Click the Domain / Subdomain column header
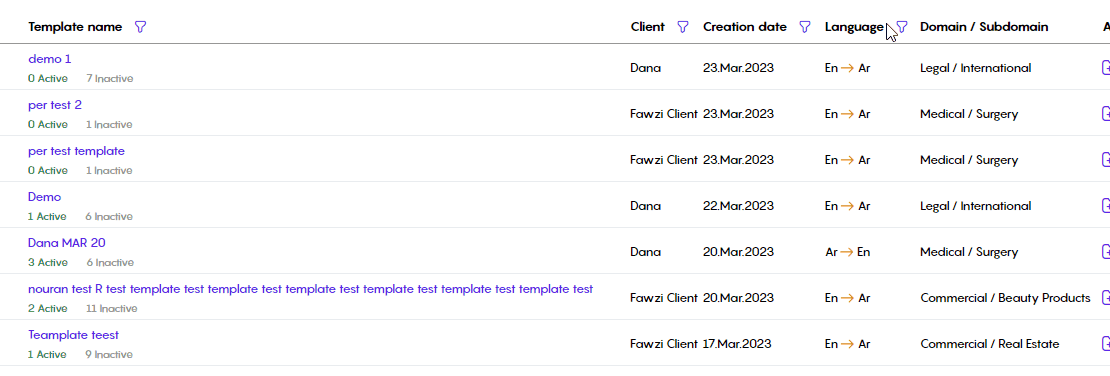This screenshot has height=376, width=1110. pyautogui.click(x=984, y=27)
